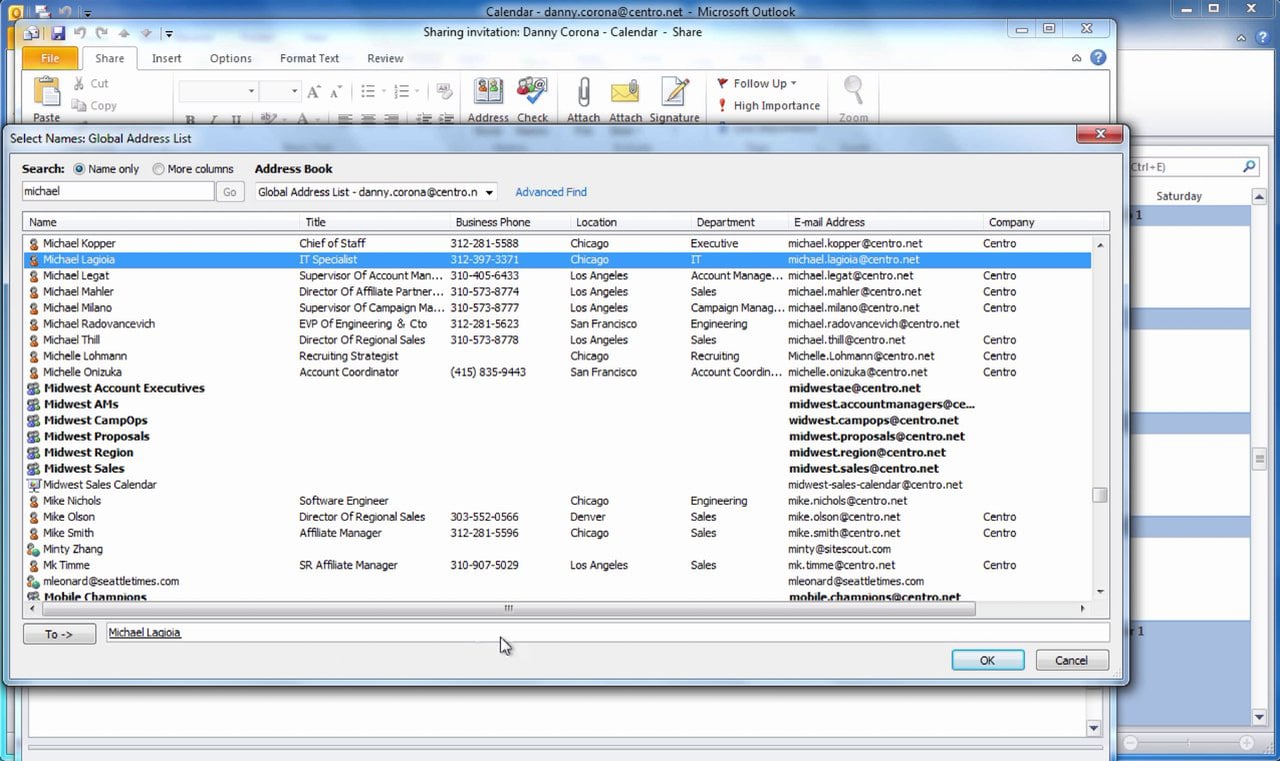Screen dimensions: 1280x761
Task: Click the Save icon in quick access toolbar
Action: [59, 34]
